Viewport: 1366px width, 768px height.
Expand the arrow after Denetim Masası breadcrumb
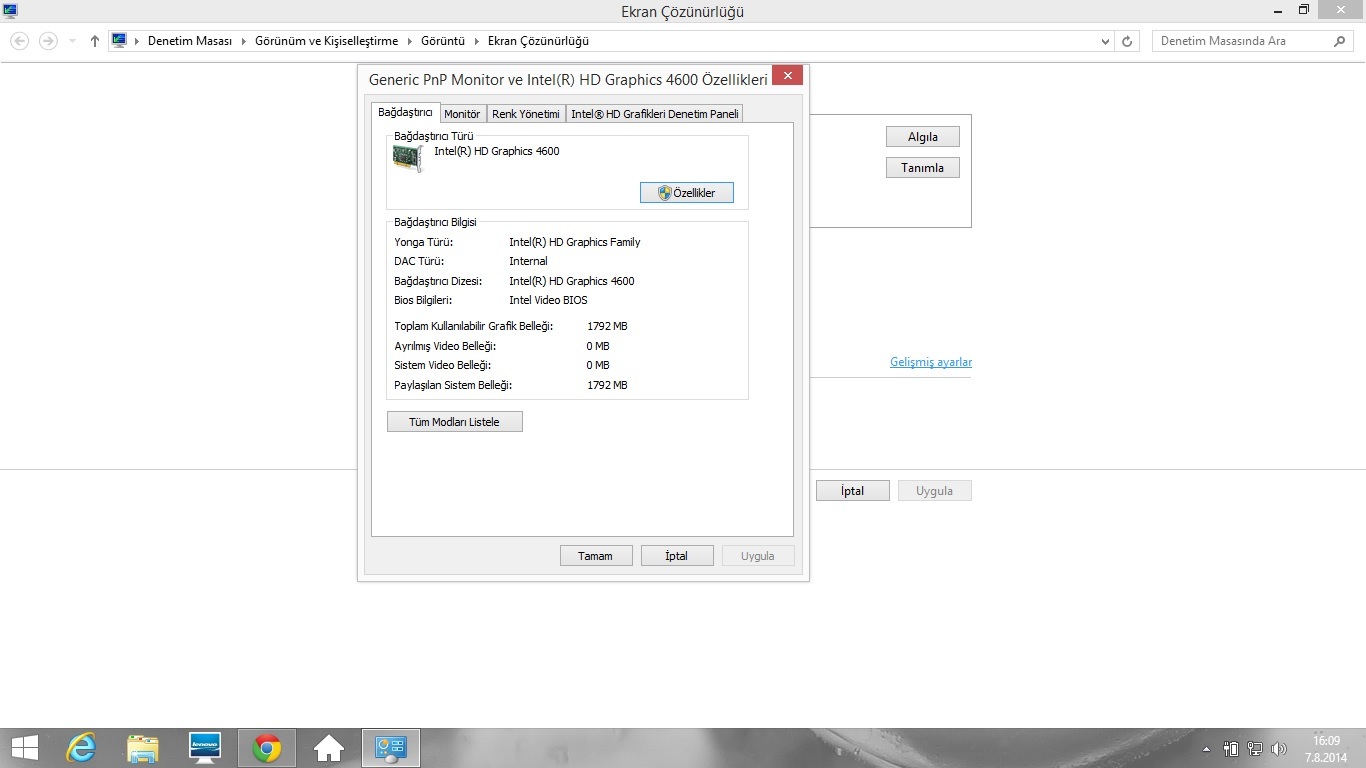[244, 41]
